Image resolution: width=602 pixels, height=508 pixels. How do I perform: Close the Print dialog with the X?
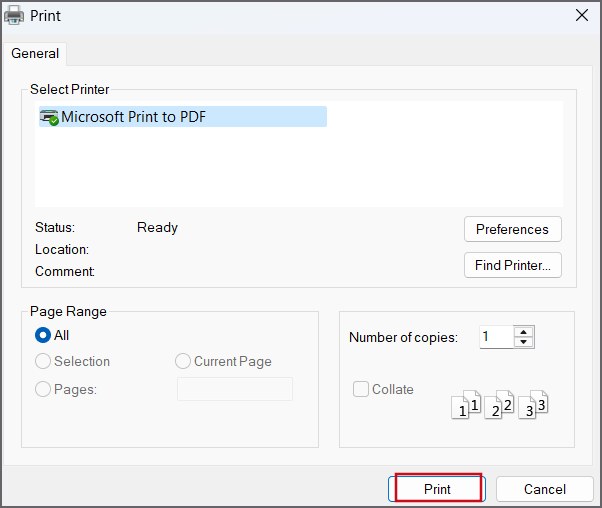(x=582, y=15)
